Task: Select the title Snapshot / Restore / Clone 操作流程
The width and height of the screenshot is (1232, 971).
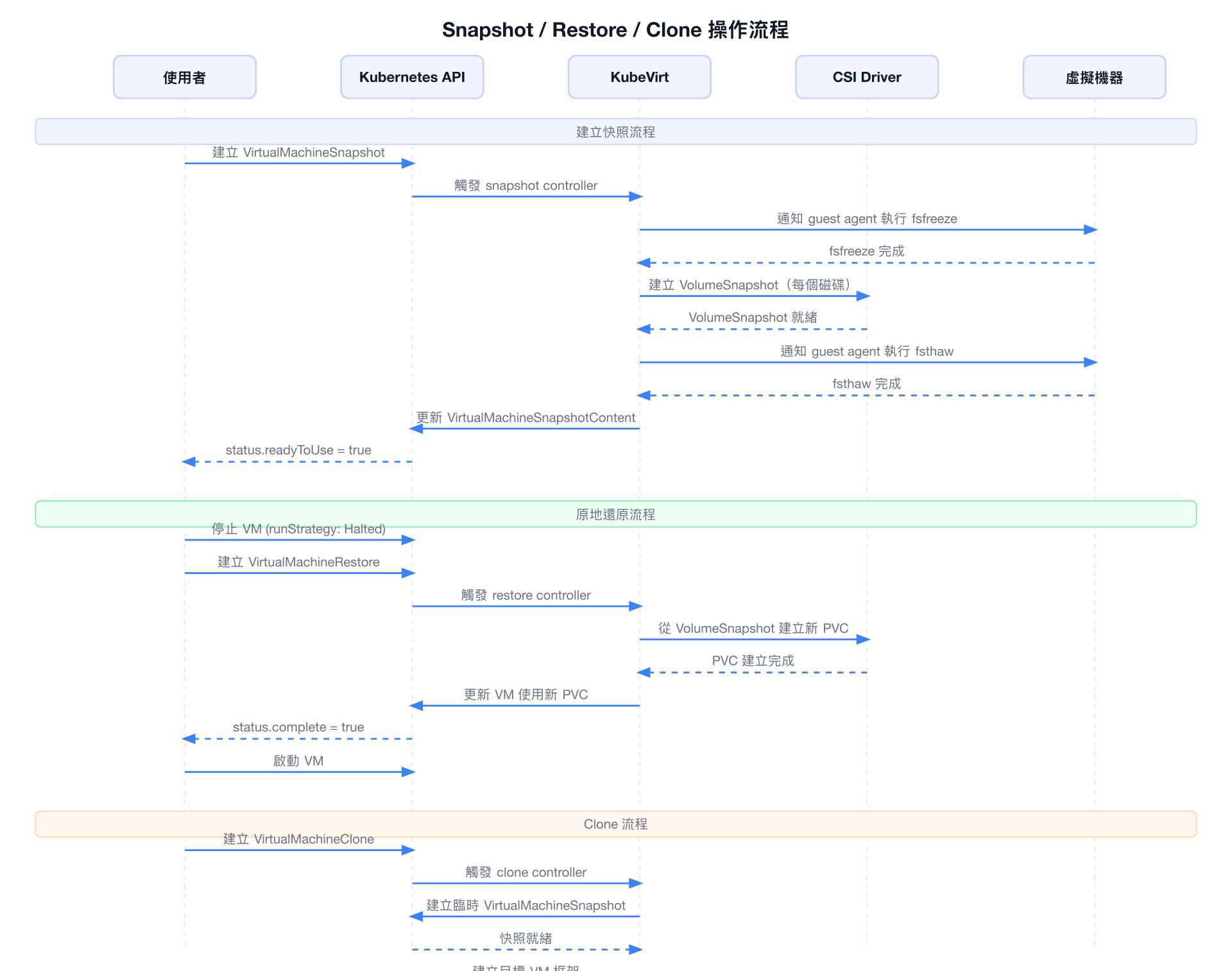Action: coord(615,30)
